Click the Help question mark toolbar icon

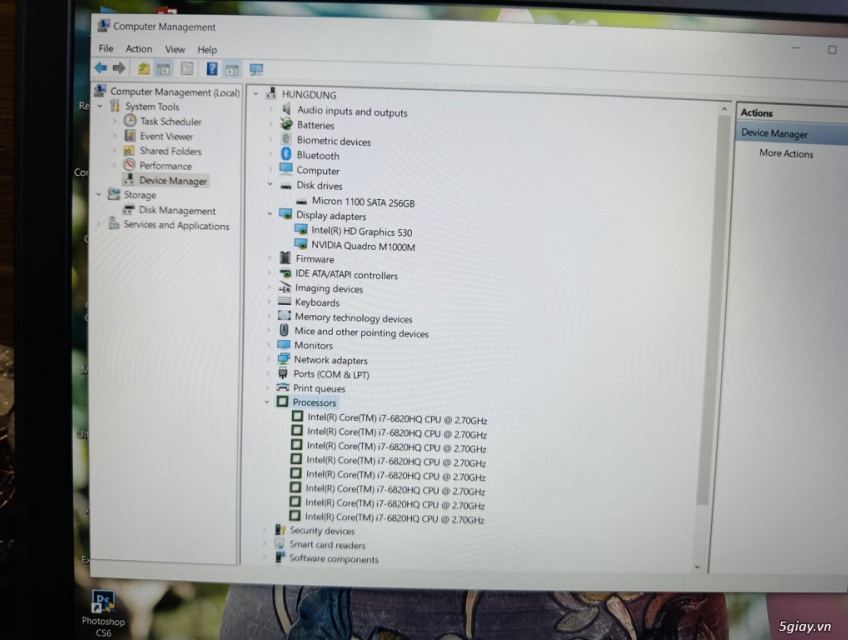[x=212, y=69]
